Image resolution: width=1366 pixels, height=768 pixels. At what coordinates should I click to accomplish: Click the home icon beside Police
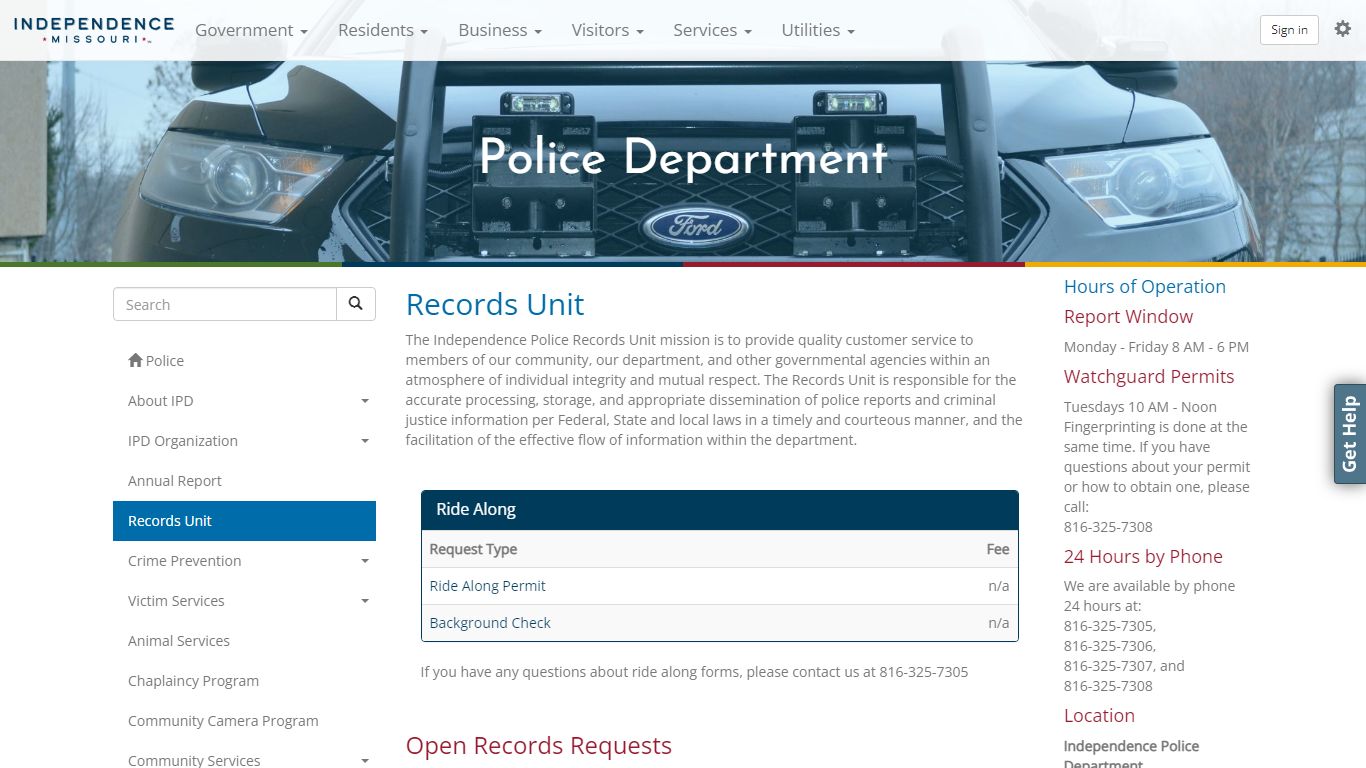coord(135,360)
